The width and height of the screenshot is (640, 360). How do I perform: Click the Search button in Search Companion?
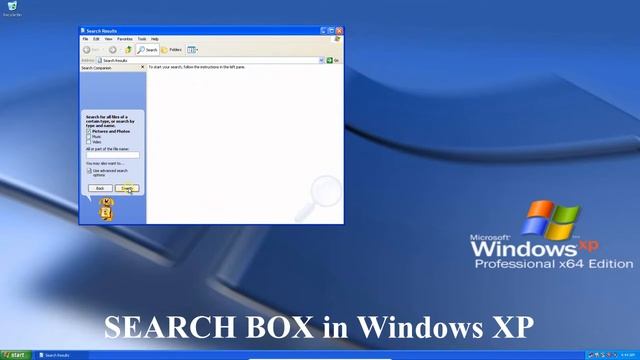point(127,188)
